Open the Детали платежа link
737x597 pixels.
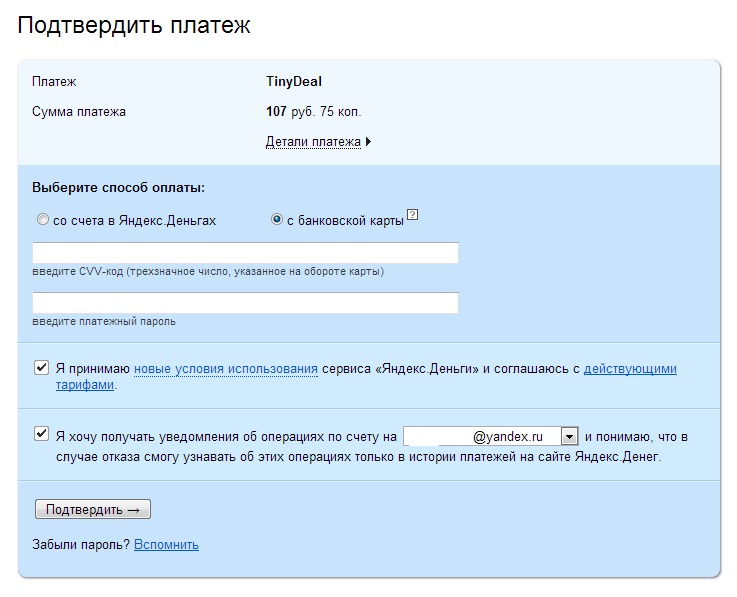[x=313, y=142]
